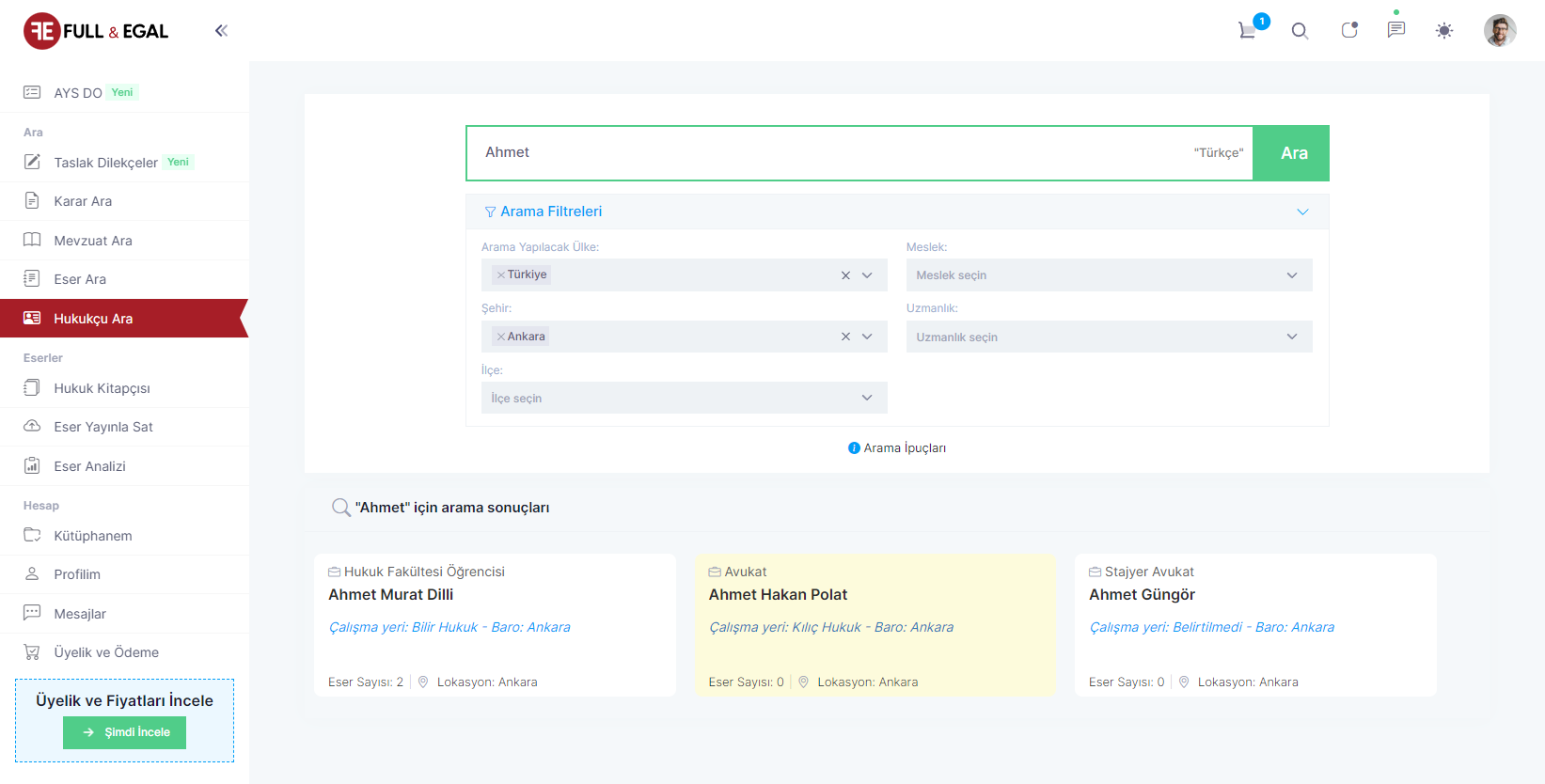The height and width of the screenshot is (784, 1545).
Task: Remove the Türkiye country tag
Action: coord(501,275)
